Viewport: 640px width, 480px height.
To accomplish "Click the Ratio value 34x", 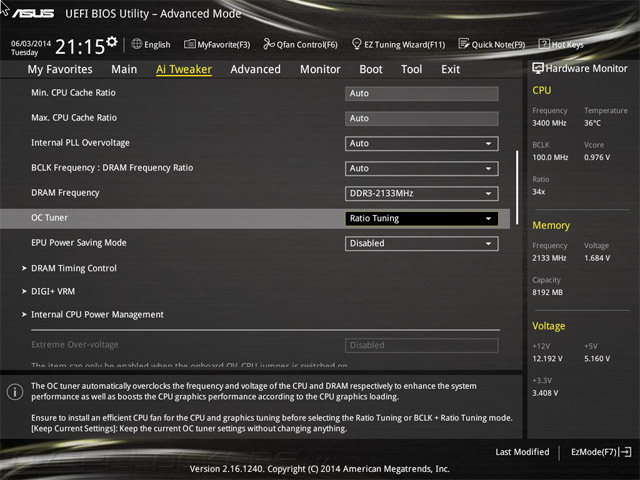I will tap(538, 191).
